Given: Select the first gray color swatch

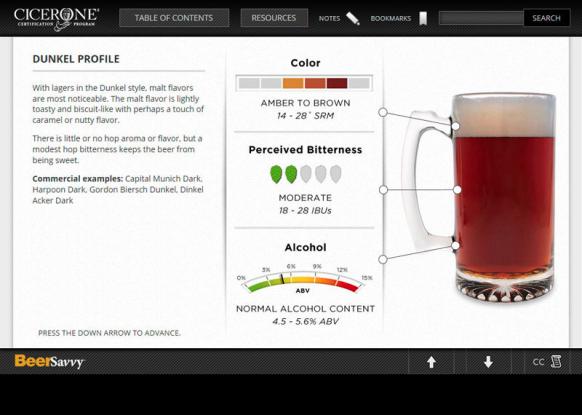Looking at the screenshot, I should coord(249,83).
